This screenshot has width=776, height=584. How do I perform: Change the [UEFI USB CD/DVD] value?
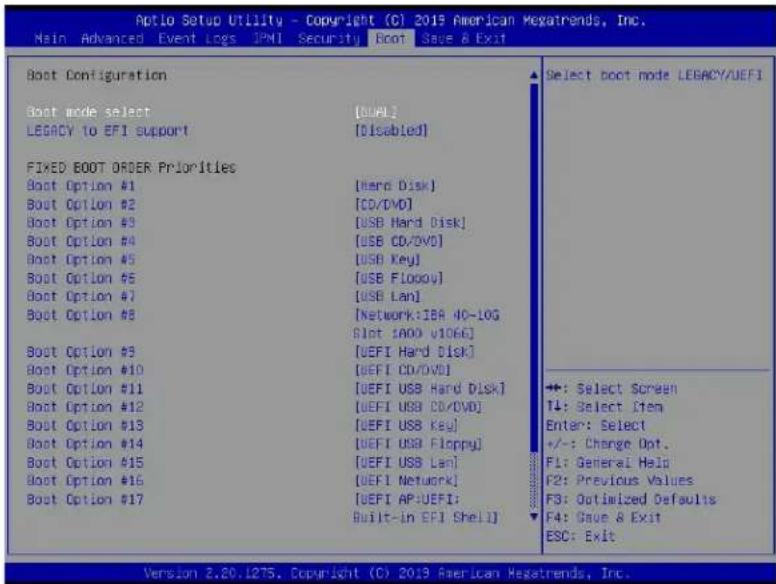pos(418,407)
